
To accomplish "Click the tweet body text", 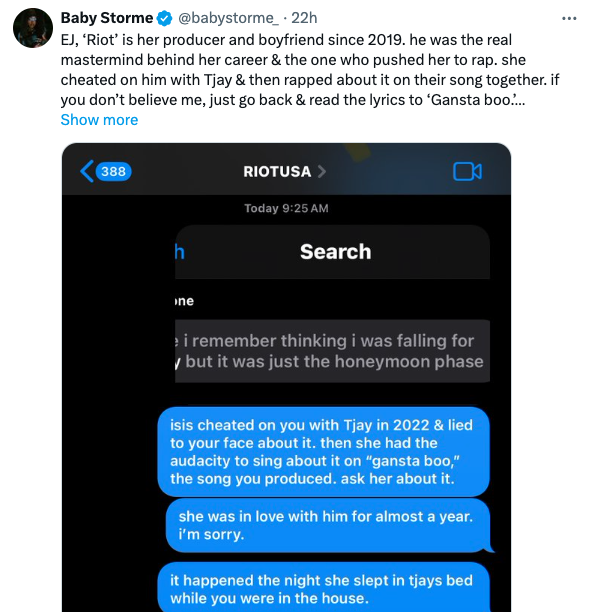I will (x=310, y=70).
